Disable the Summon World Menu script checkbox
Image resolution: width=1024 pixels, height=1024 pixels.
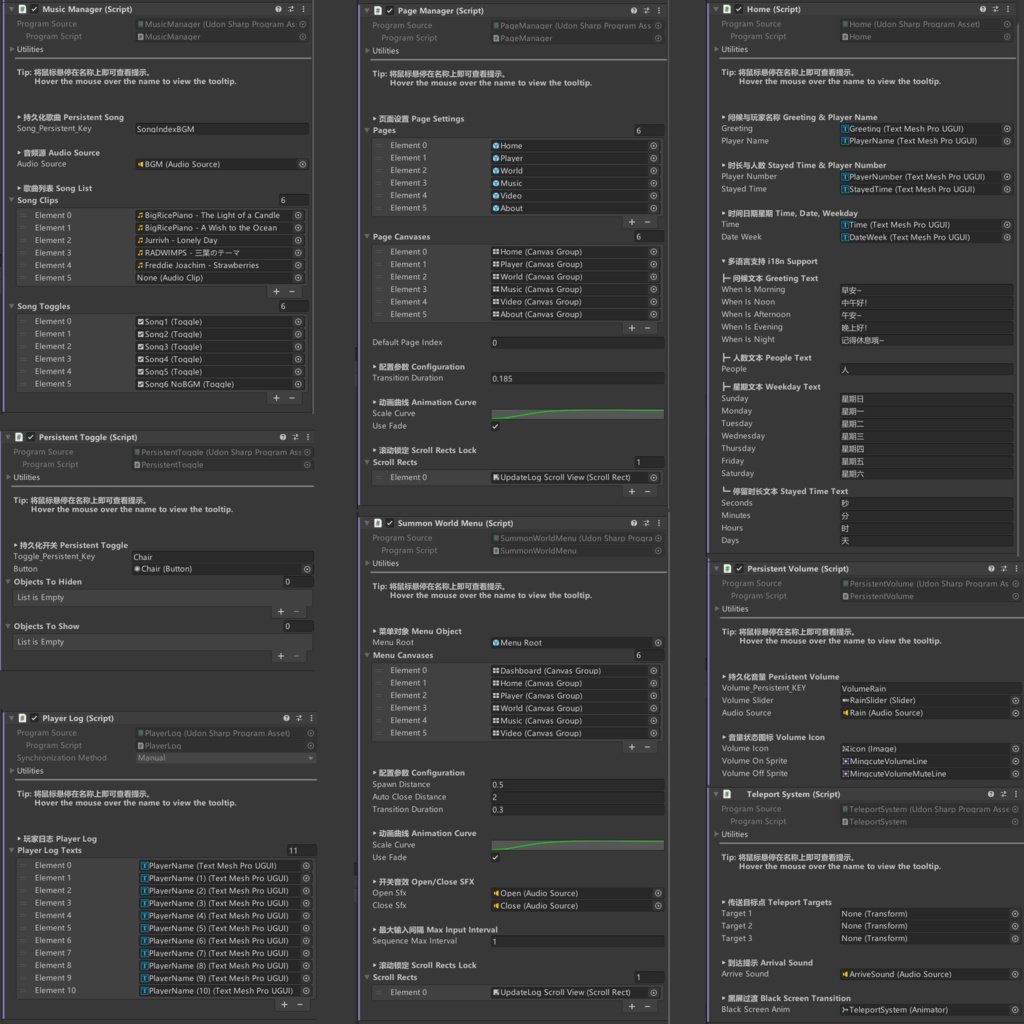[x=390, y=523]
